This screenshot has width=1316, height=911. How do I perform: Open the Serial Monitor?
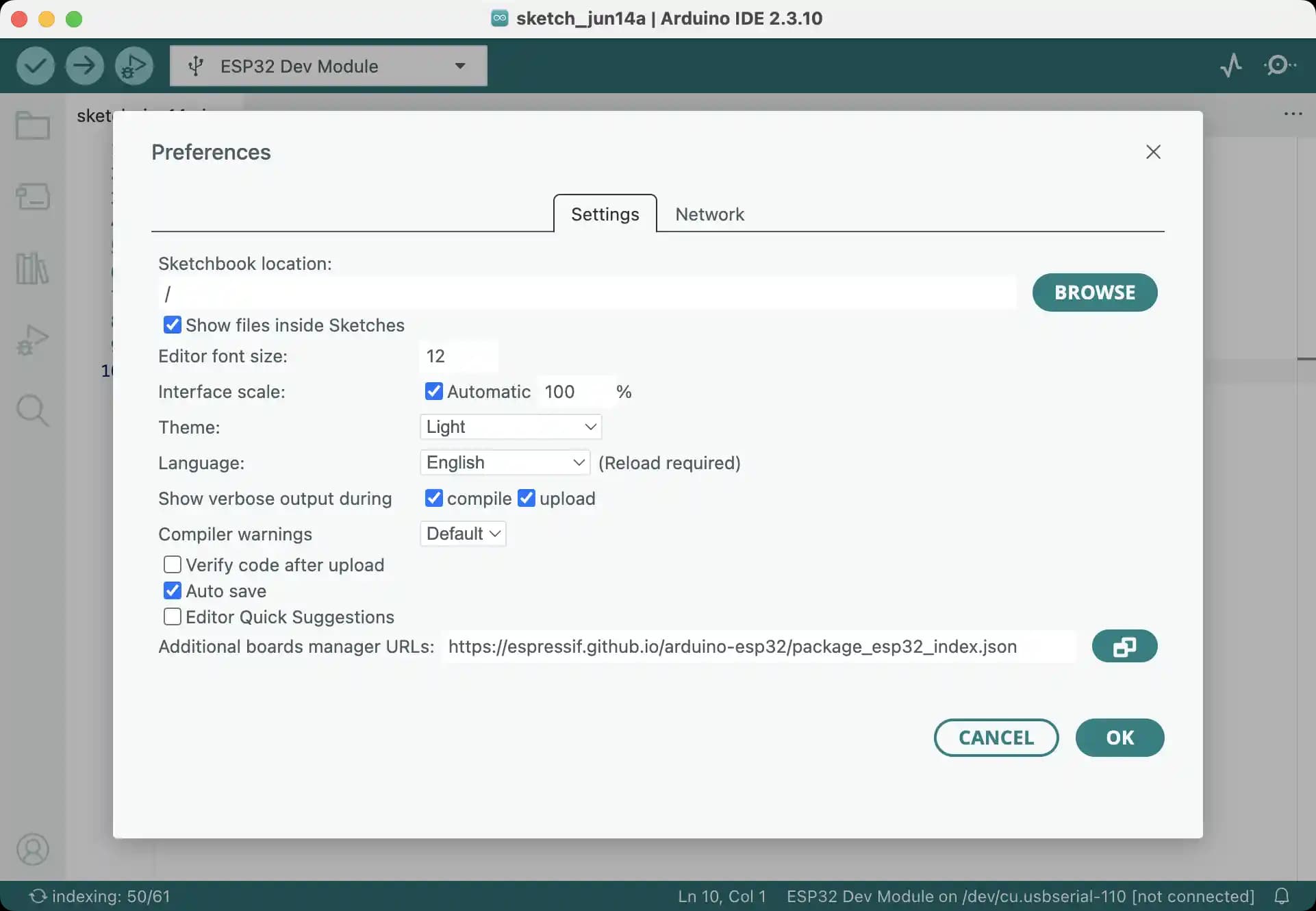pos(1279,66)
